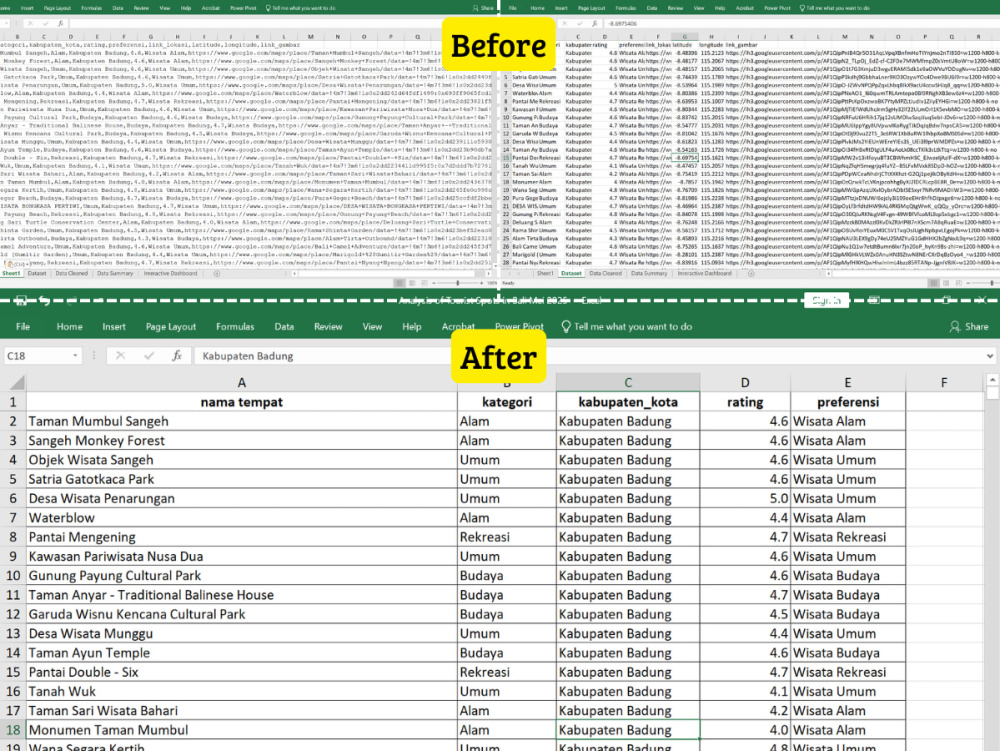Open the Acrobat tab in the top-left window

coord(210,8)
